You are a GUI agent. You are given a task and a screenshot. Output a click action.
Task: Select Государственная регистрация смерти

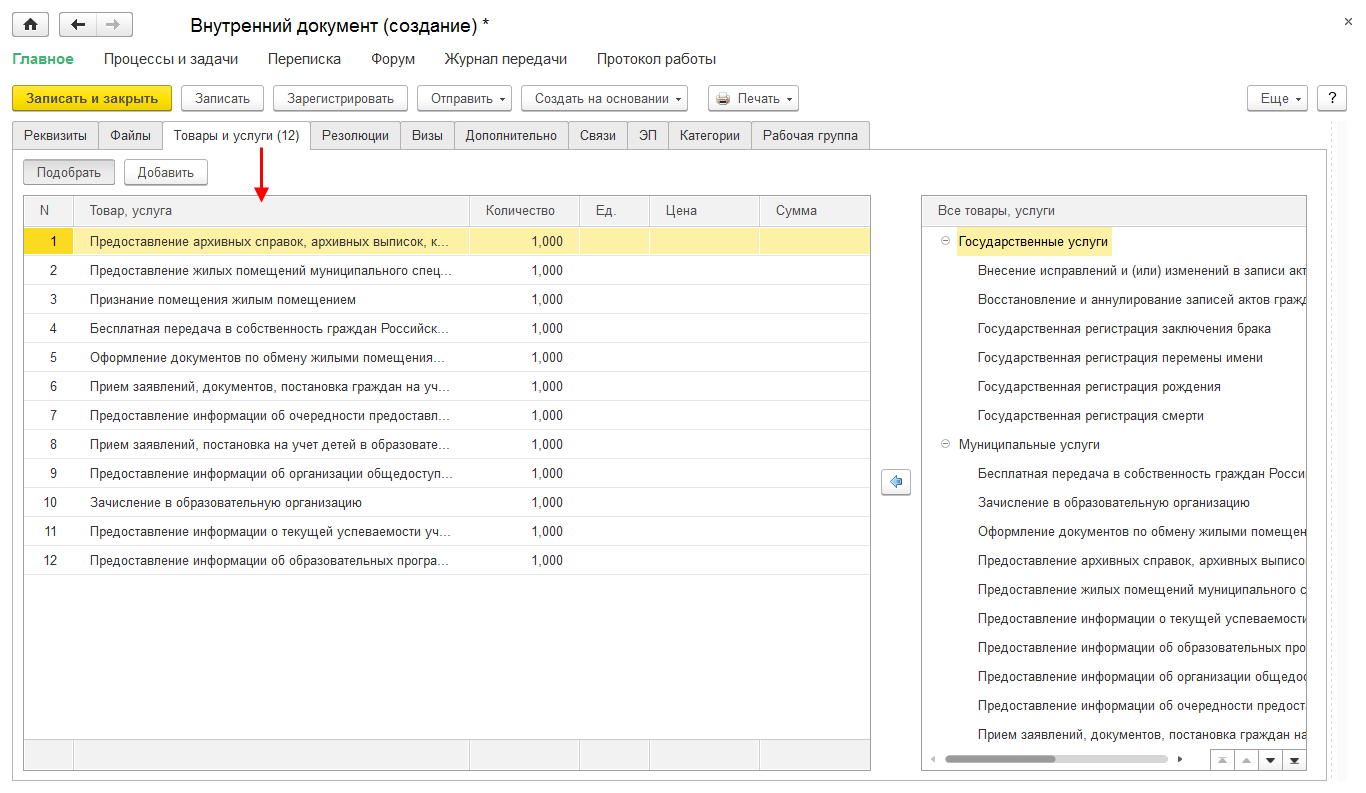[x=1090, y=415]
